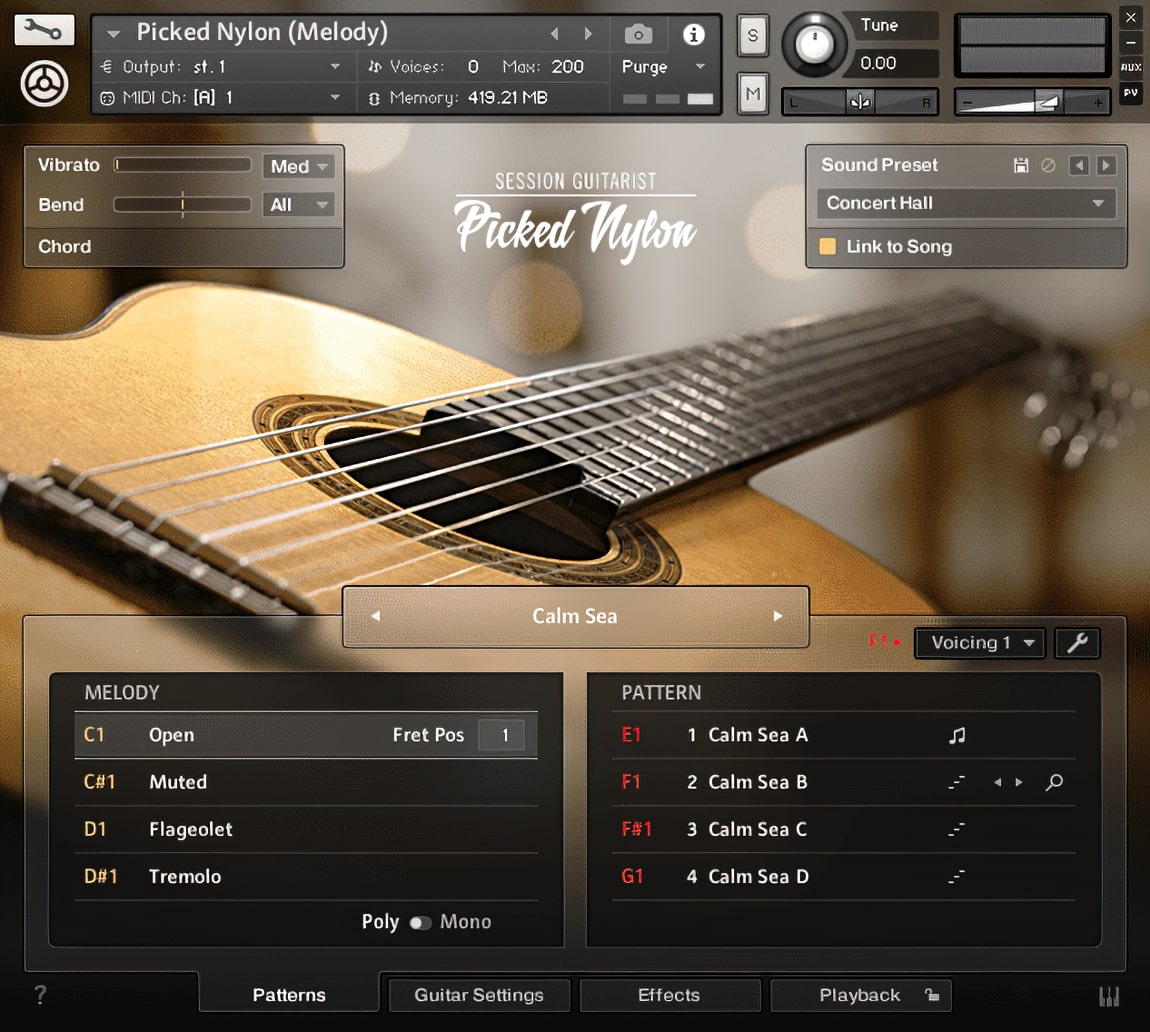Click the pattern icon for Calm Sea C
The width and height of the screenshot is (1150, 1032).
[956, 830]
